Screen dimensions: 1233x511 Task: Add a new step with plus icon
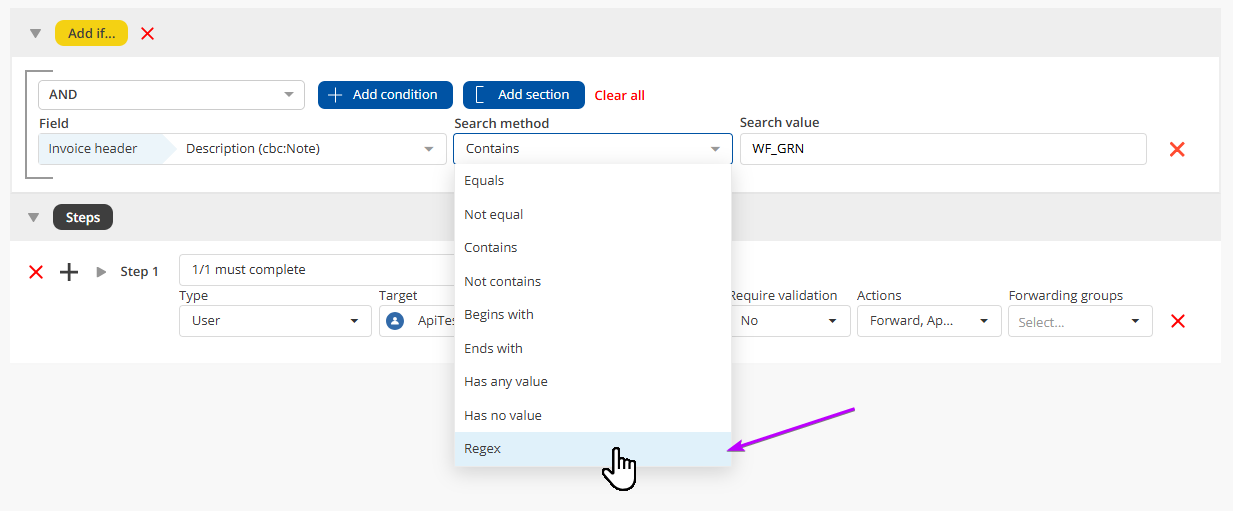[x=69, y=272]
